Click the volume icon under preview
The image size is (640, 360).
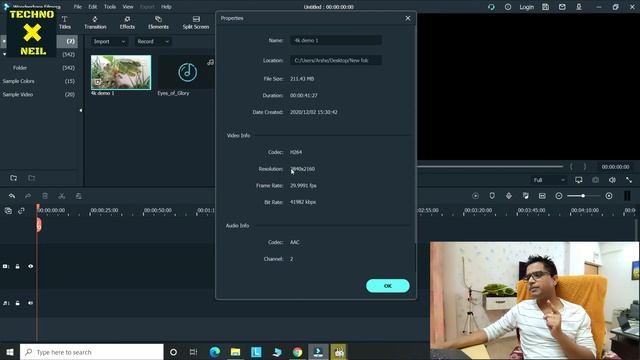click(x=612, y=180)
